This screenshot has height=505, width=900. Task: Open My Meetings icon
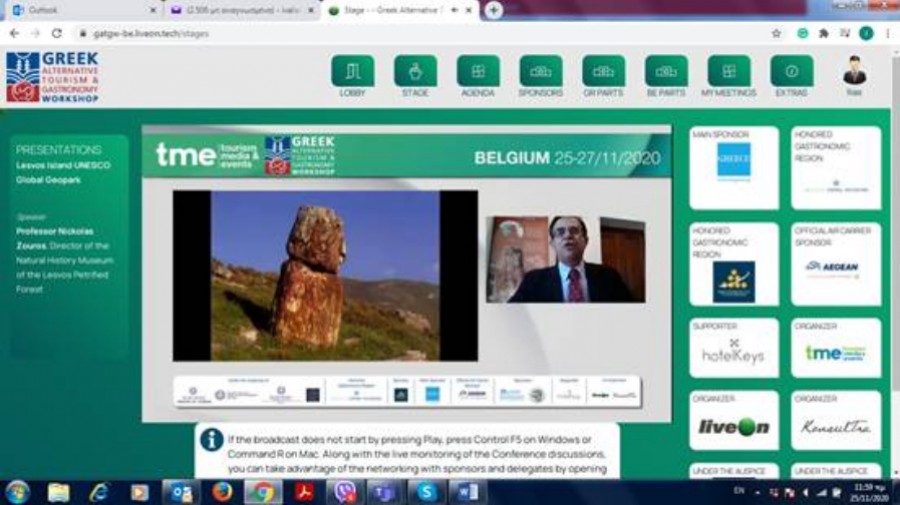point(729,72)
